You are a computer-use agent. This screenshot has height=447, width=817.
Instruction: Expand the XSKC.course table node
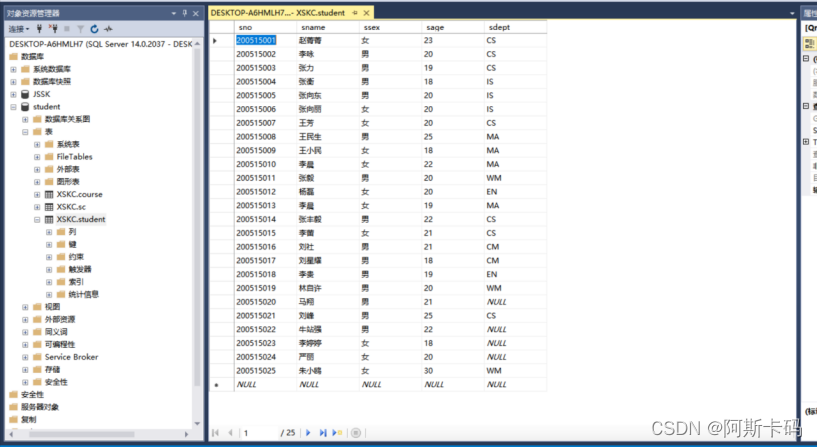[x=37, y=194]
